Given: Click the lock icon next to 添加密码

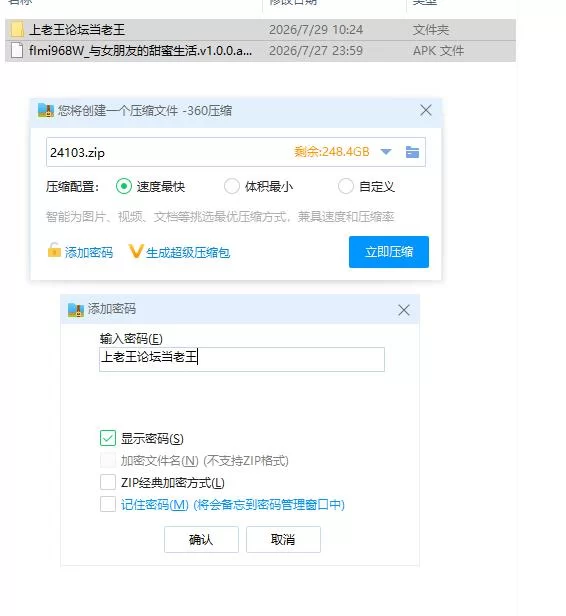Looking at the screenshot, I should [x=54, y=250].
